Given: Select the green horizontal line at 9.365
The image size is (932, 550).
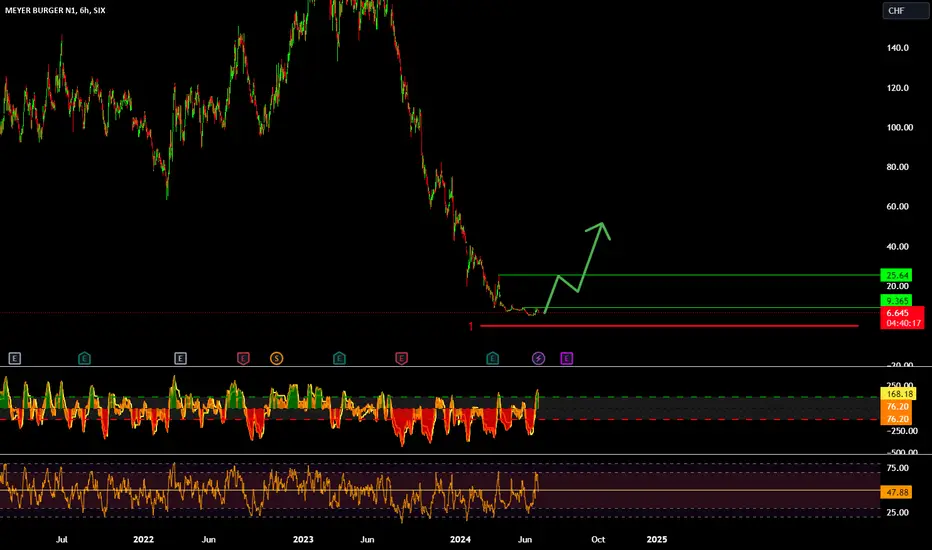Looking at the screenshot, I should tap(701, 308).
